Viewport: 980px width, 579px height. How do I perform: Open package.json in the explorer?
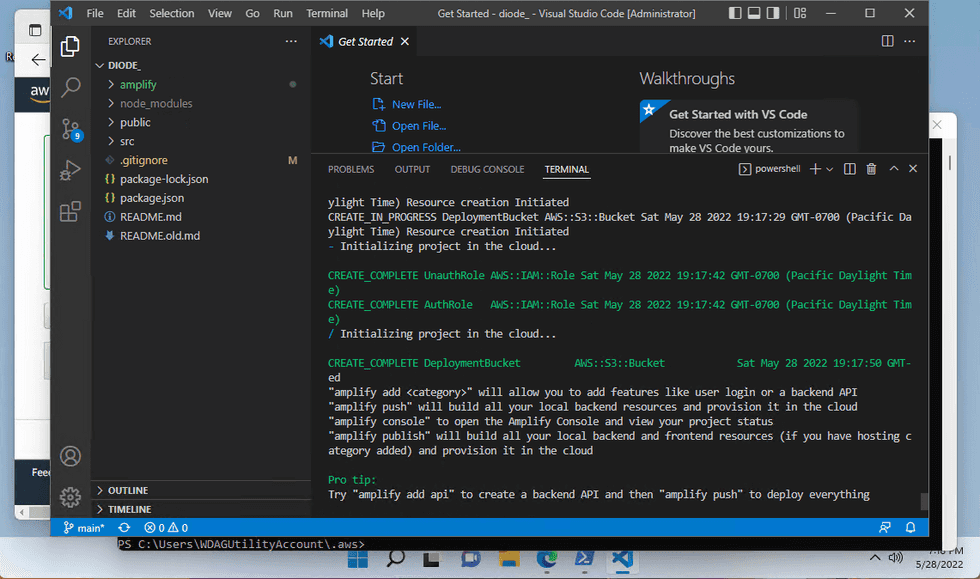(152, 198)
